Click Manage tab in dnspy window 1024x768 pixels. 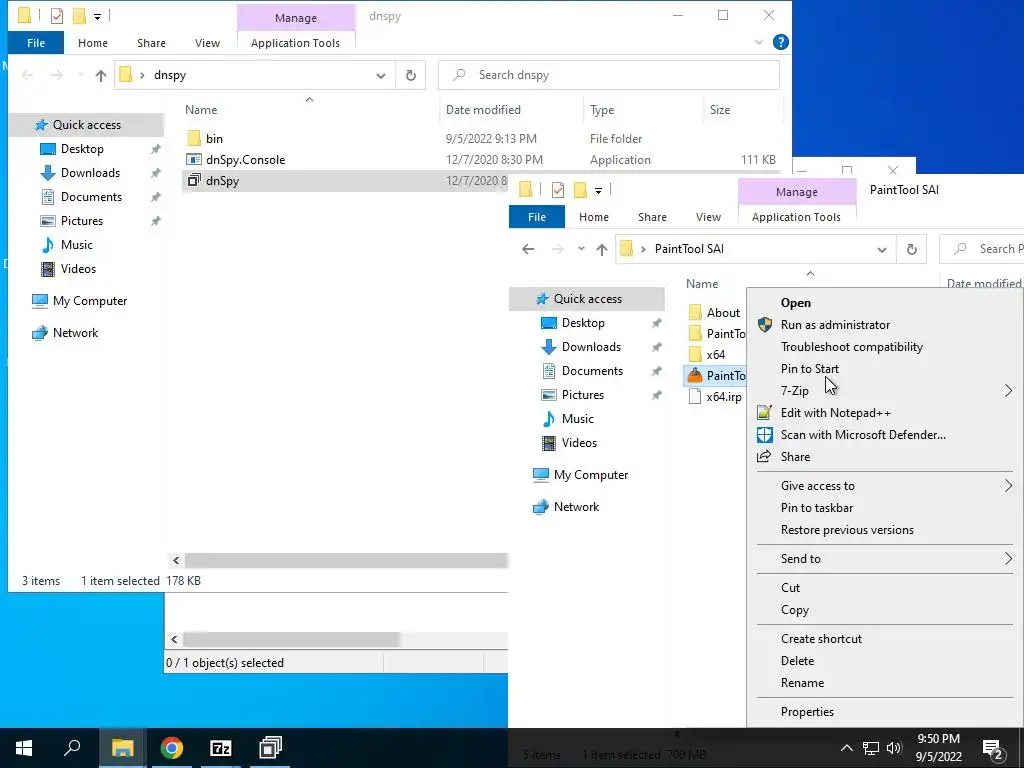coord(296,18)
